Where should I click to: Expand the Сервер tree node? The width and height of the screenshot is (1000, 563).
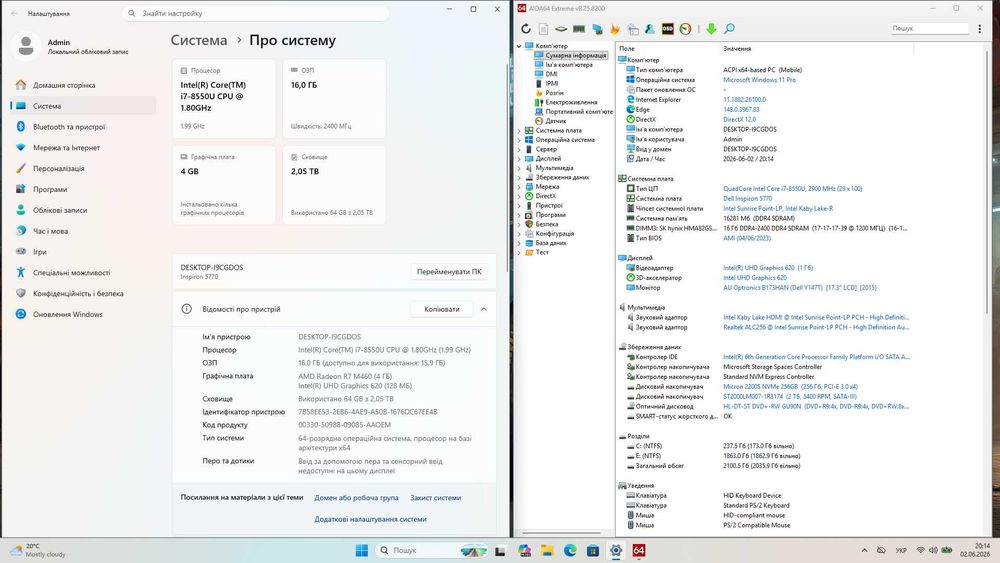[x=519, y=149]
